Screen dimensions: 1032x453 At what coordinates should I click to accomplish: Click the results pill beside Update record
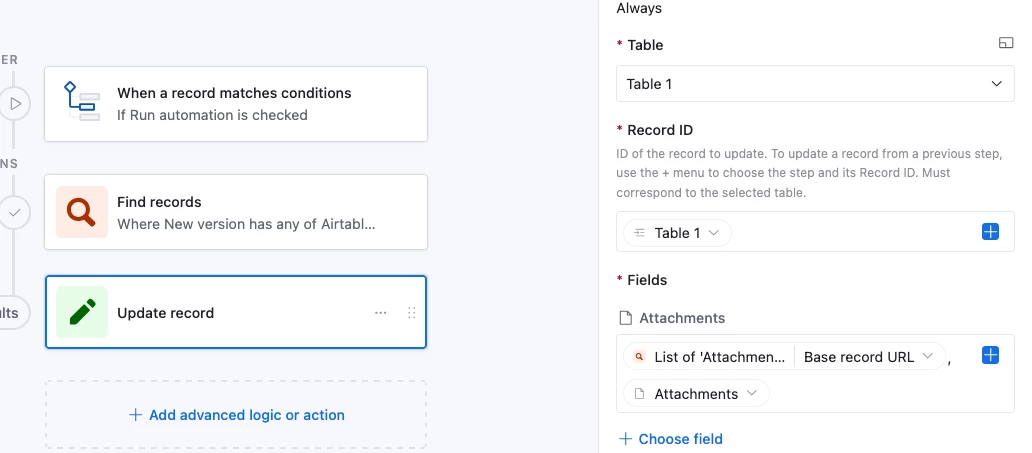(x=12, y=312)
